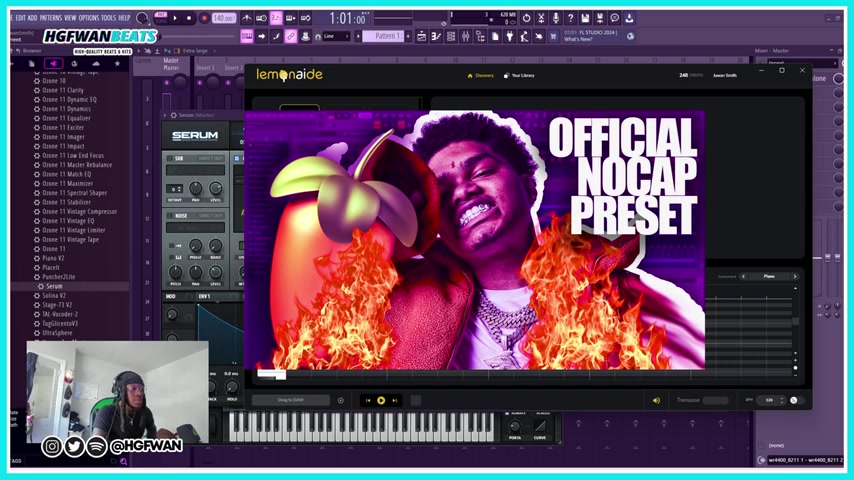Click the Lemonaide logo
Screen dimensions: 854x480
[289, 75]
